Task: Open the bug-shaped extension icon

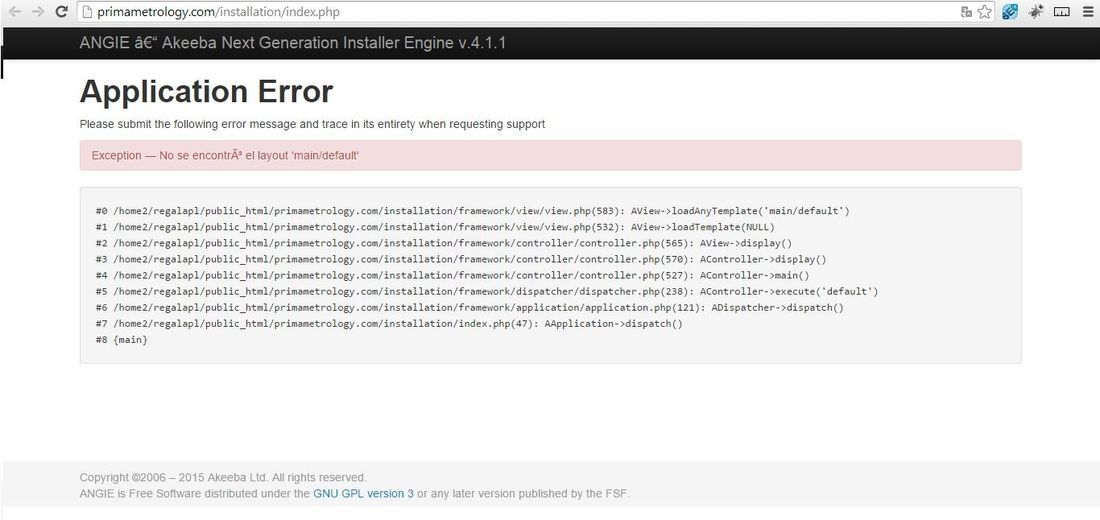Action: click(1036, 11)
